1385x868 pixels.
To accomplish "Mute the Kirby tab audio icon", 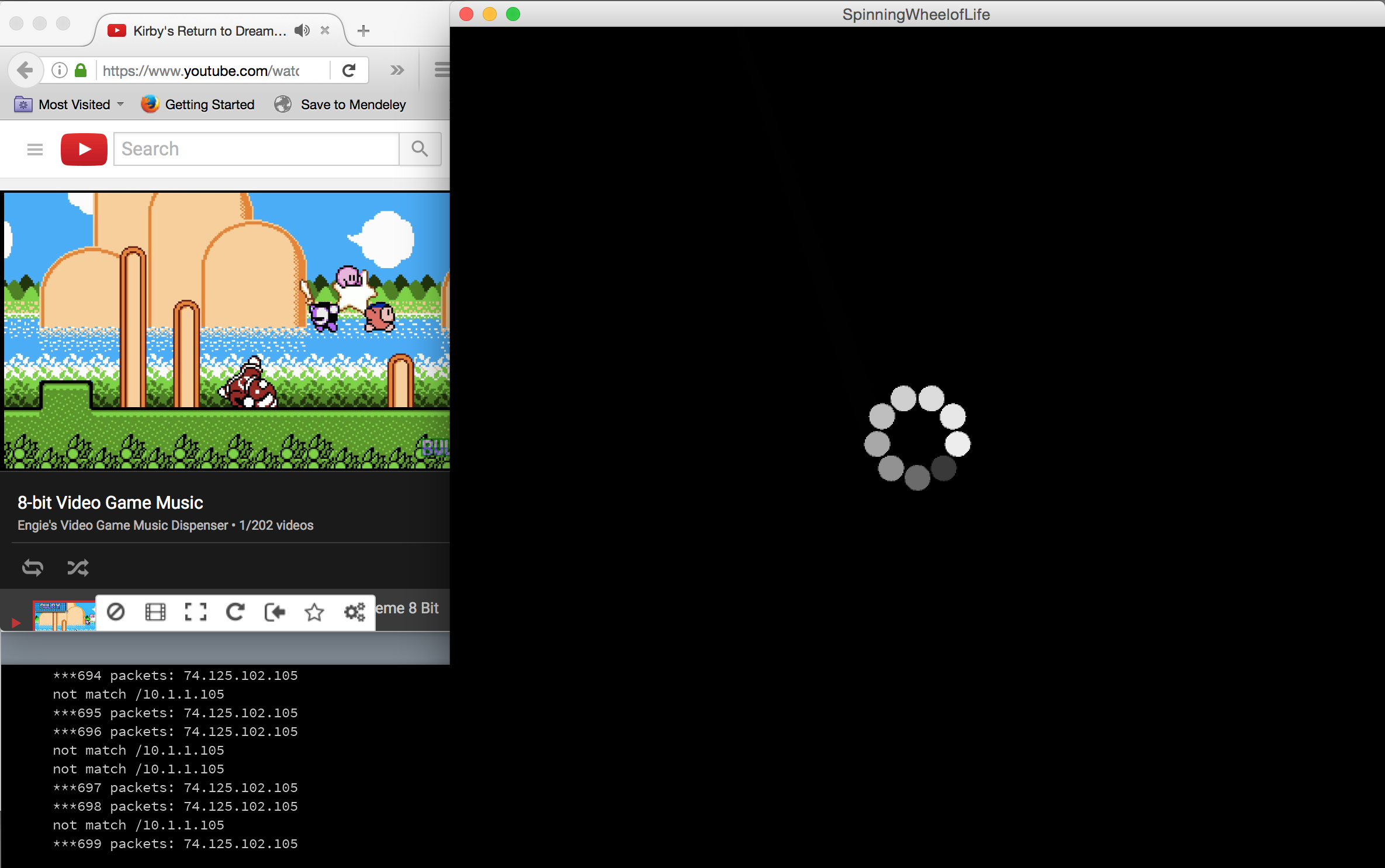I will coord(302,30).
